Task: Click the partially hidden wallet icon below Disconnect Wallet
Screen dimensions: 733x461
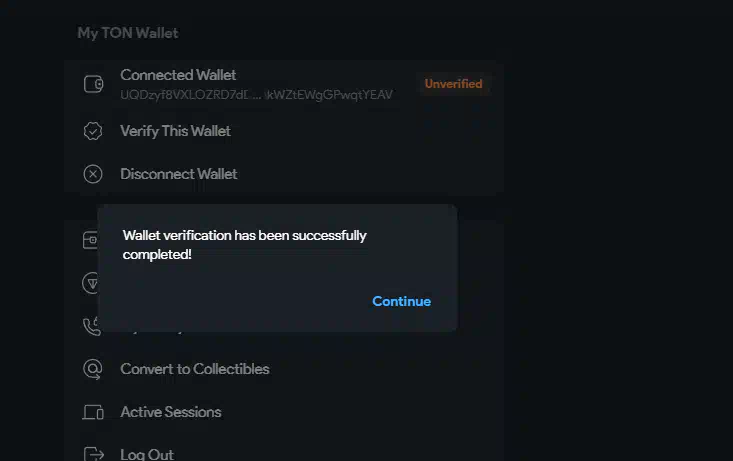Action: (90, 240)
